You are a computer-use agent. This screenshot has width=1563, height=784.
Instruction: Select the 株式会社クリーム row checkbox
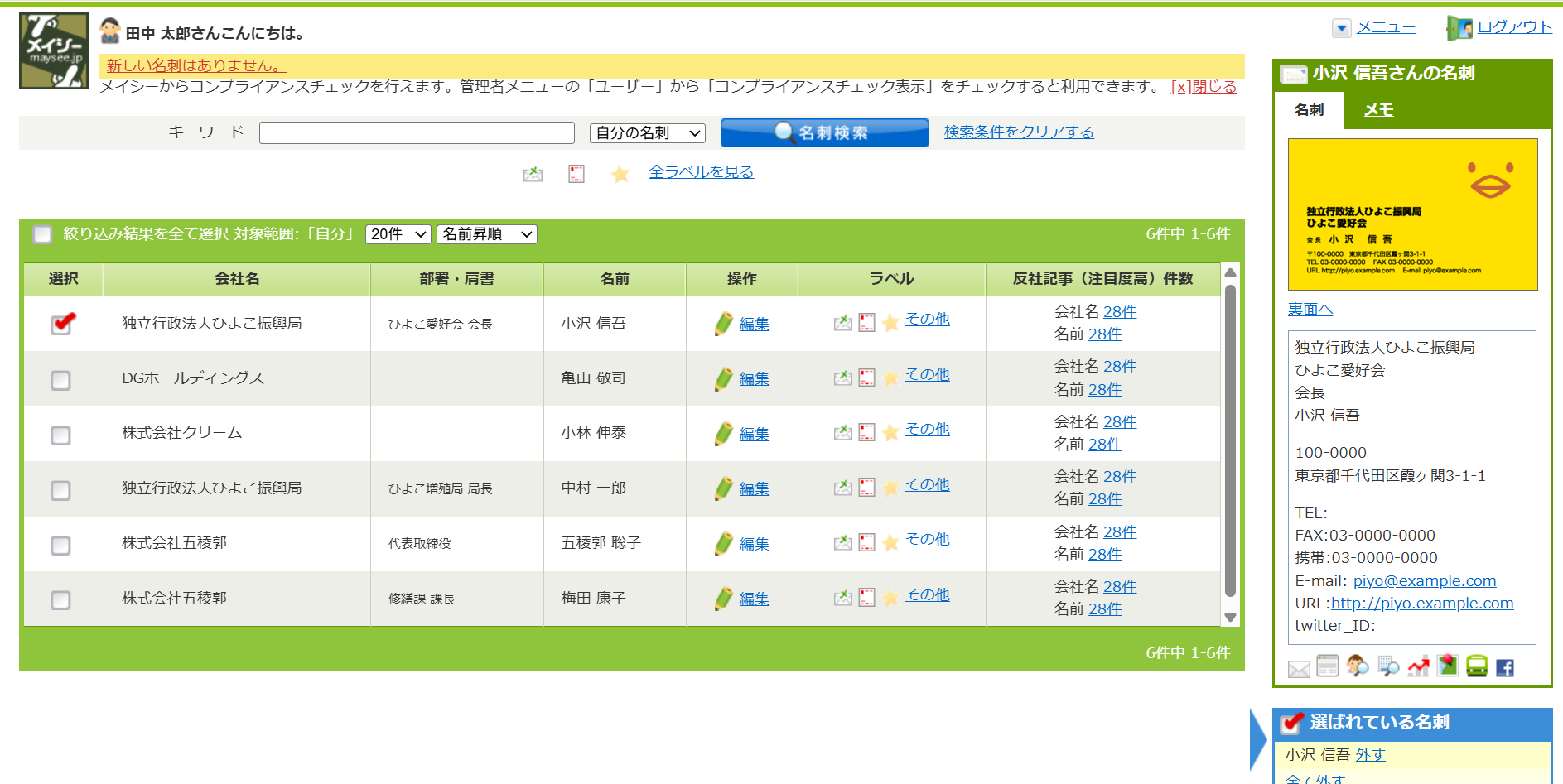tap(60, 435)
